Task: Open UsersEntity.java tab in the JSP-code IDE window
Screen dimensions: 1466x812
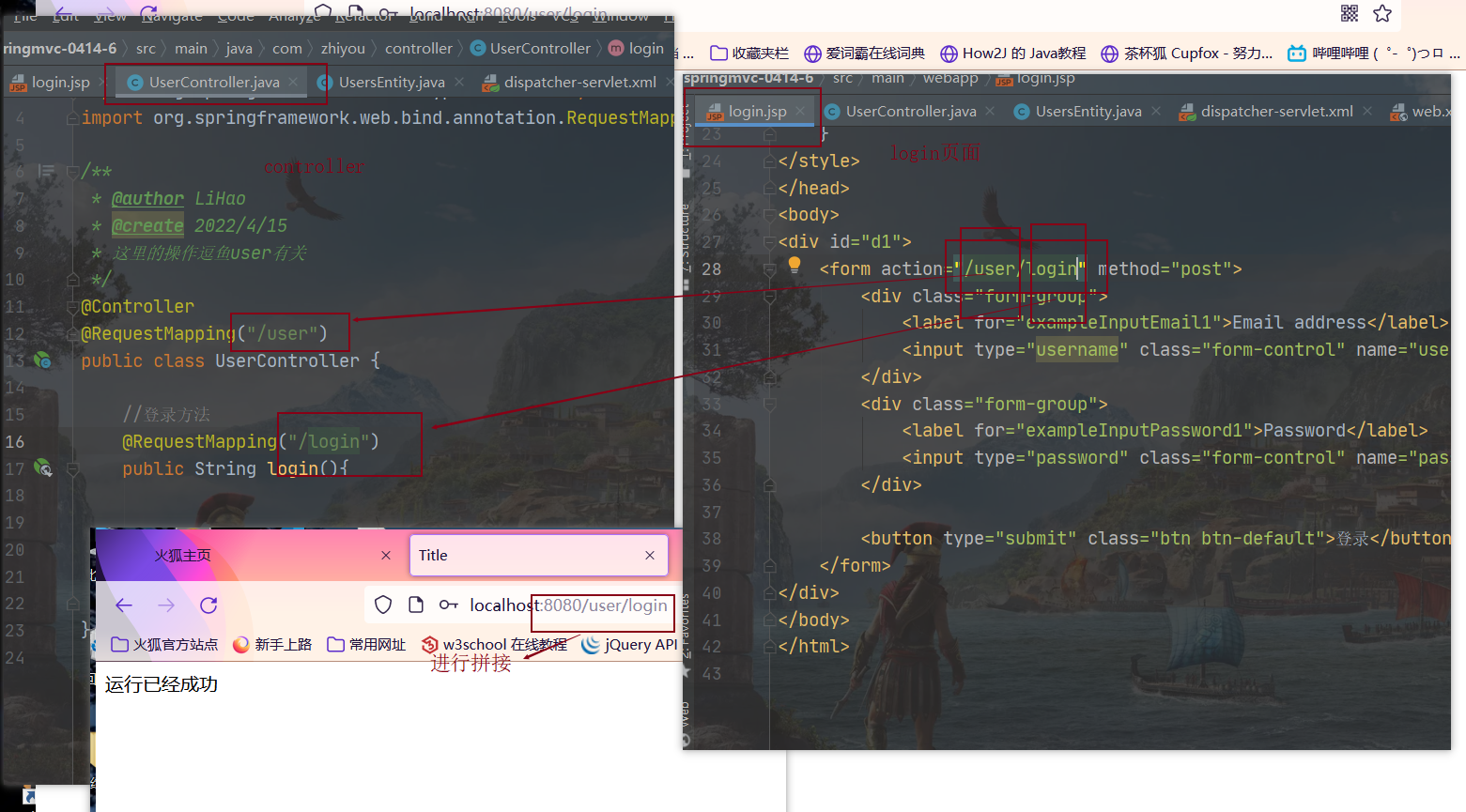Action: [1078, 111]
